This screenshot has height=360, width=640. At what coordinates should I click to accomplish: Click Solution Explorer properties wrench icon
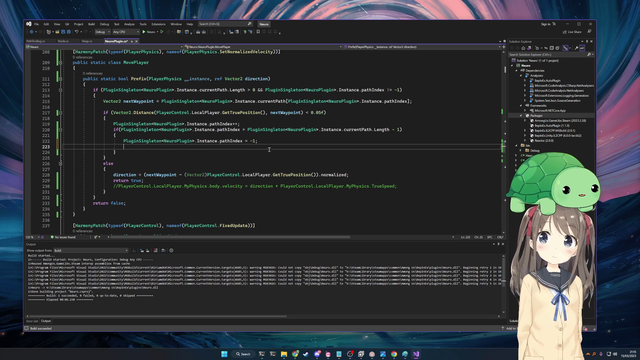(x=576, y=48)
